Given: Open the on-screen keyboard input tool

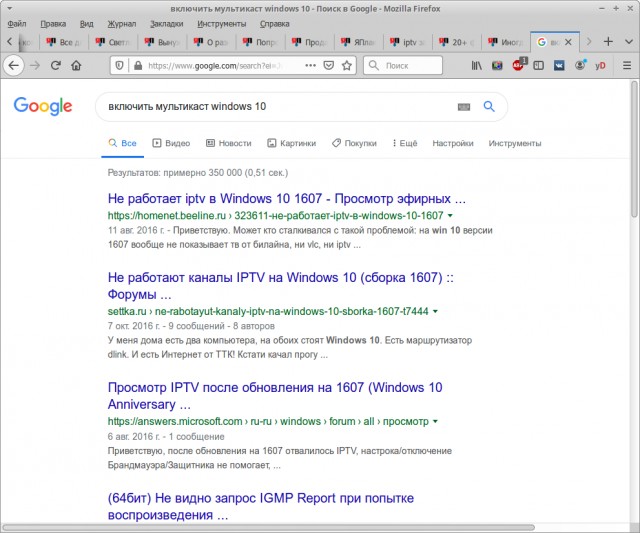Looking at the screenshot, I should click(x=464, y=107).
